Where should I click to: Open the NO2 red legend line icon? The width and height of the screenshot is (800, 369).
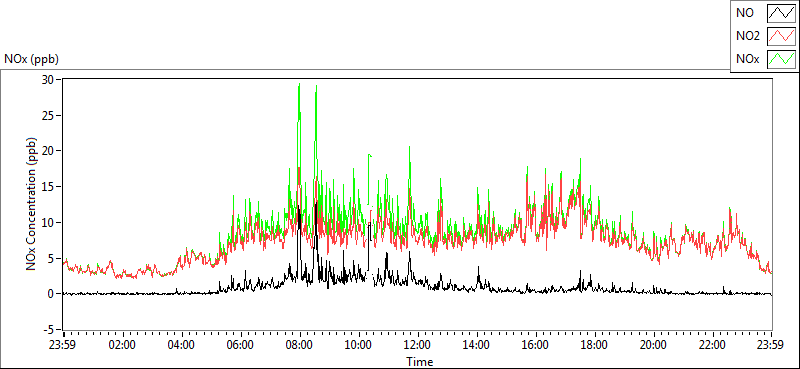781,37
